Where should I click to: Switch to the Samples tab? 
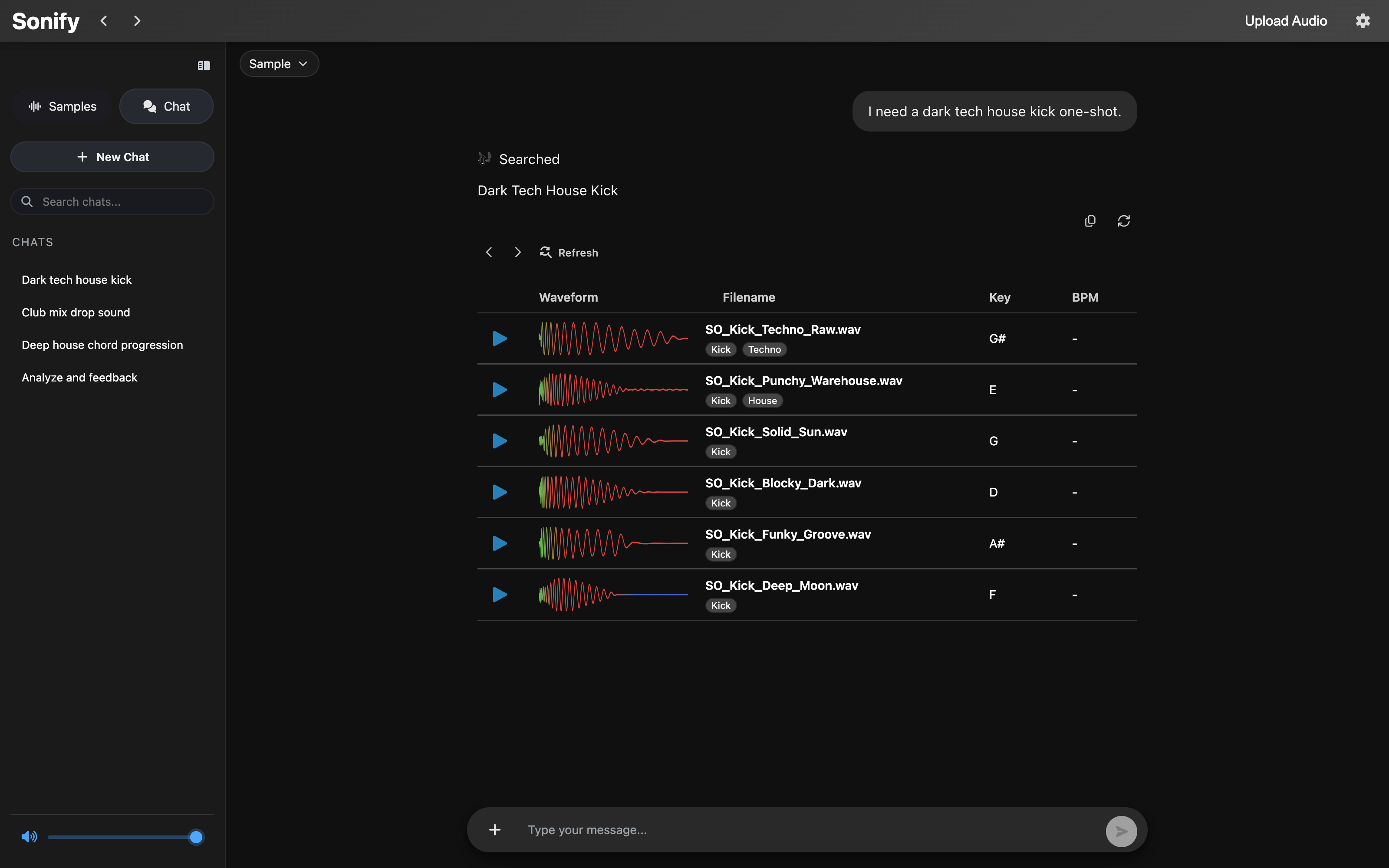[x=62, y=106]
